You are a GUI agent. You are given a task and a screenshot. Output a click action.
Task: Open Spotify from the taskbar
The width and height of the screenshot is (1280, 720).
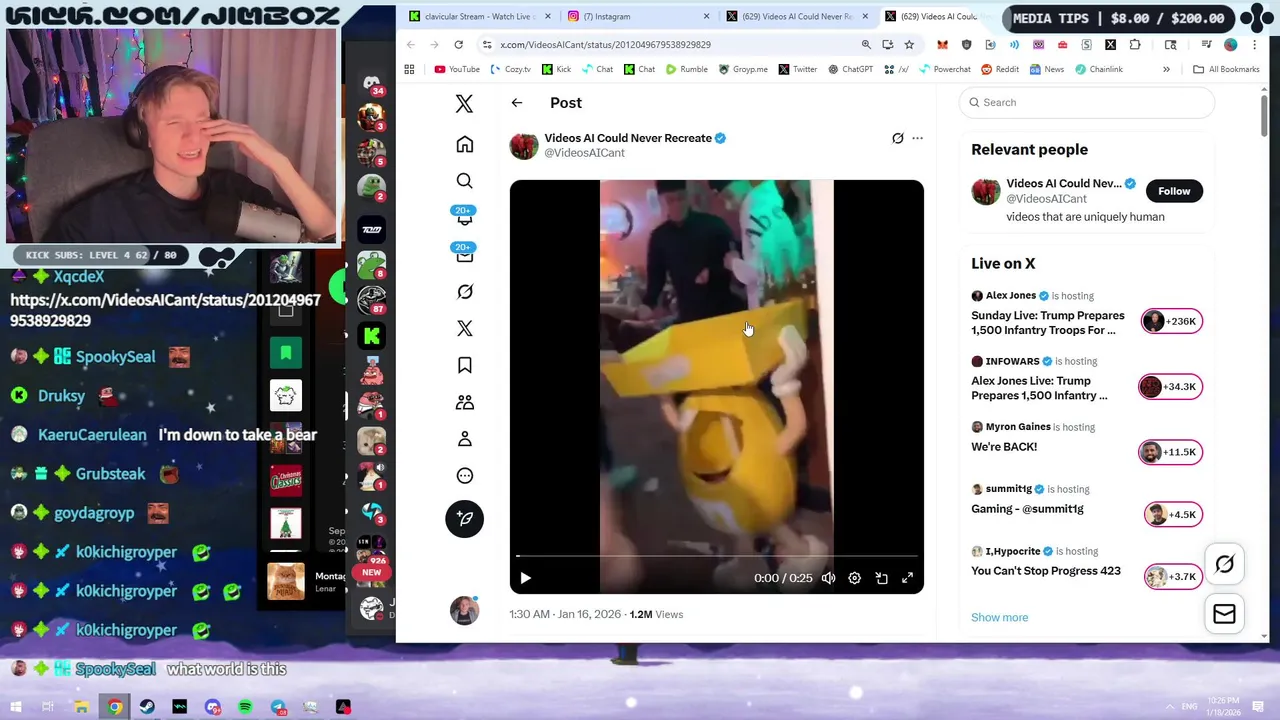(245, 707)
